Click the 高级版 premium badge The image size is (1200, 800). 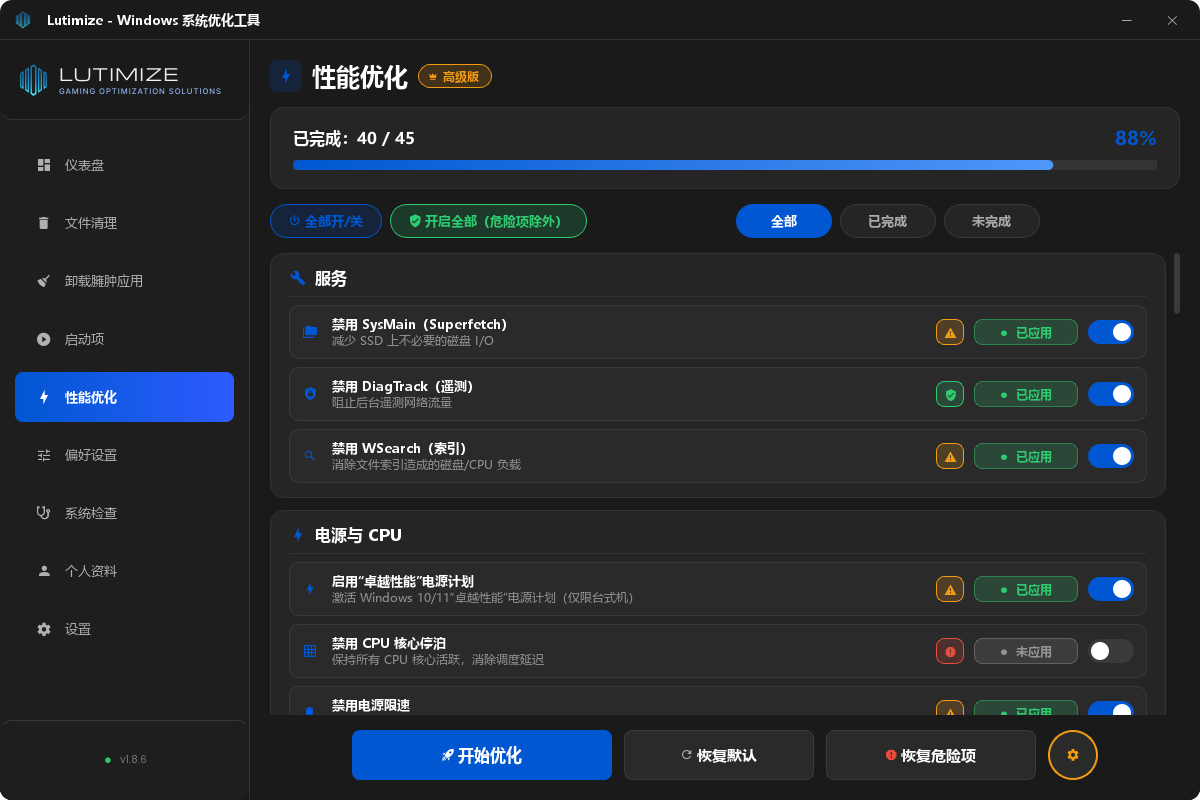click(455, 77)
